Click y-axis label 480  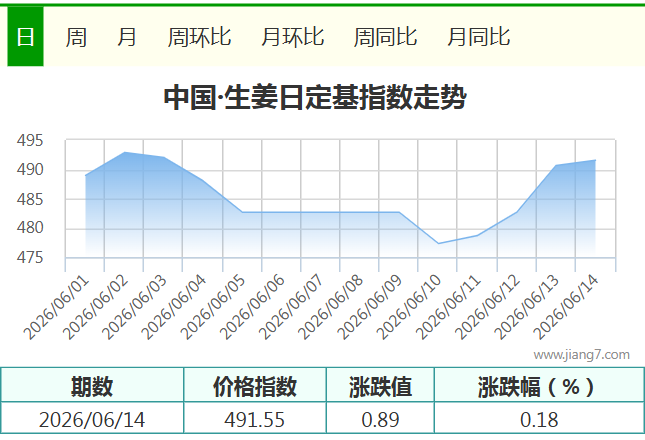[30, 227]
